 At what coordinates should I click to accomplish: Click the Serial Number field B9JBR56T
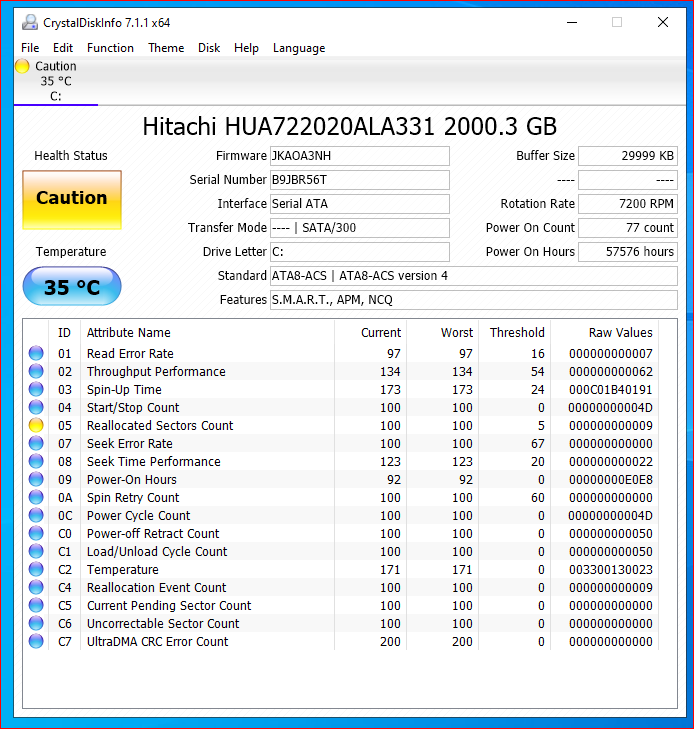360,180
